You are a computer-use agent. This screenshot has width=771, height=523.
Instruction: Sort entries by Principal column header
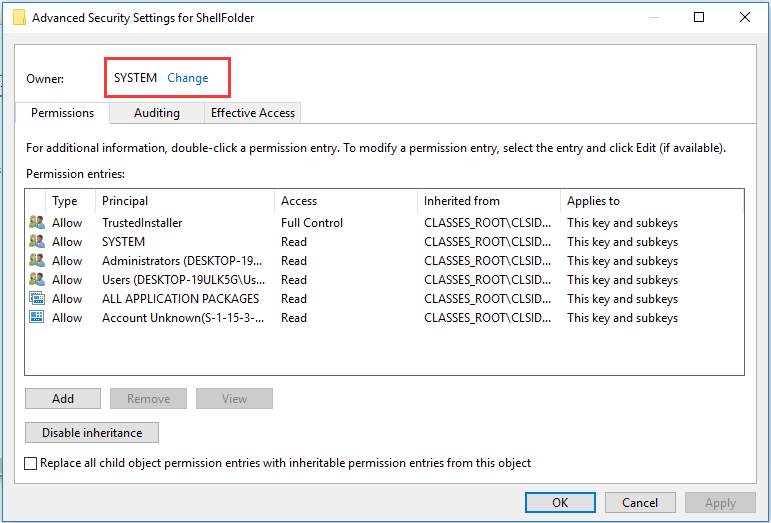185,201
